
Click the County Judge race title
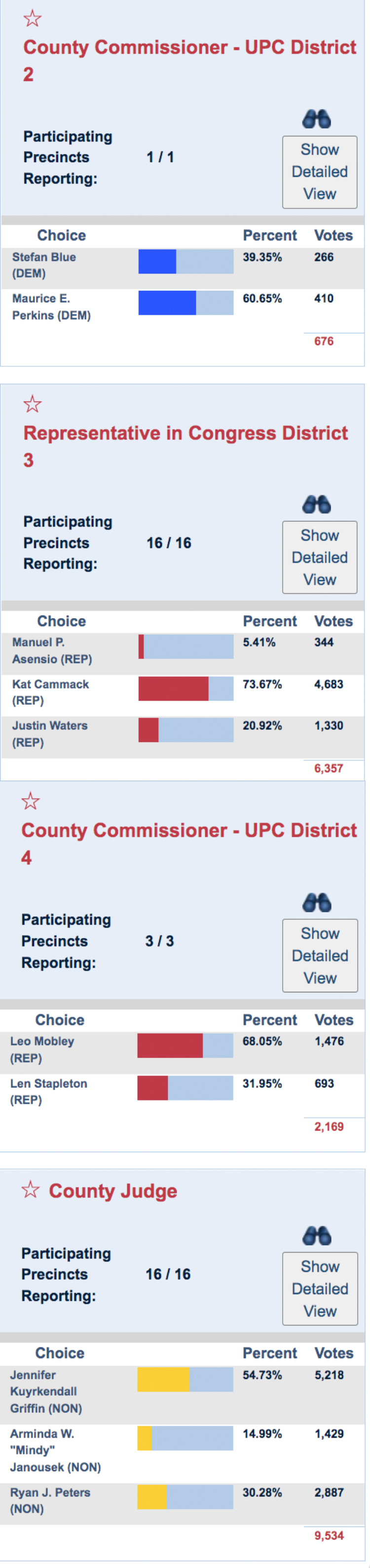(x=113, y=1191)
